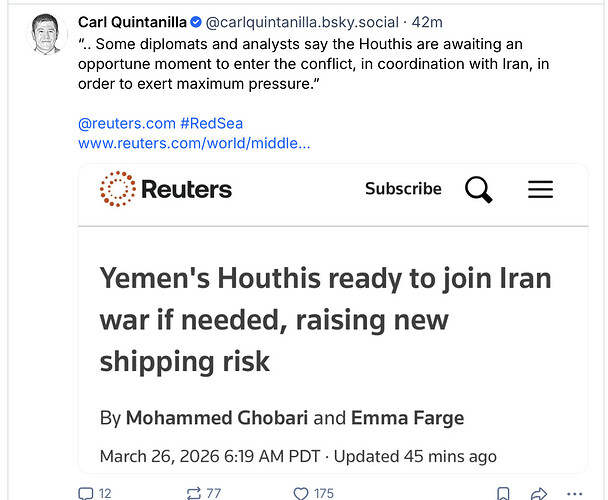Repost using the repost arrows icon
Viewport: 608px width, 500px height.
click(x=194, y=493)
